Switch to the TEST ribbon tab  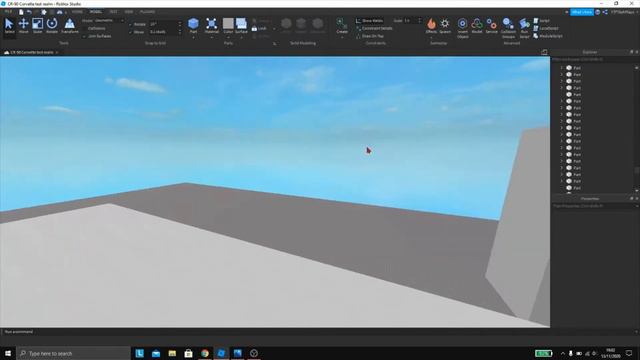coord(113,12)
